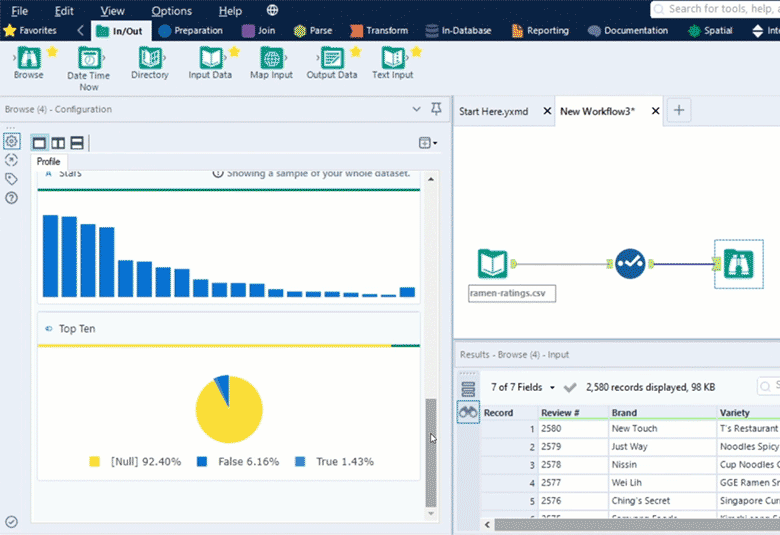The image size is (780, 535).
Task: Switch to the split horizontal layout view
Action: click(76, 143)
